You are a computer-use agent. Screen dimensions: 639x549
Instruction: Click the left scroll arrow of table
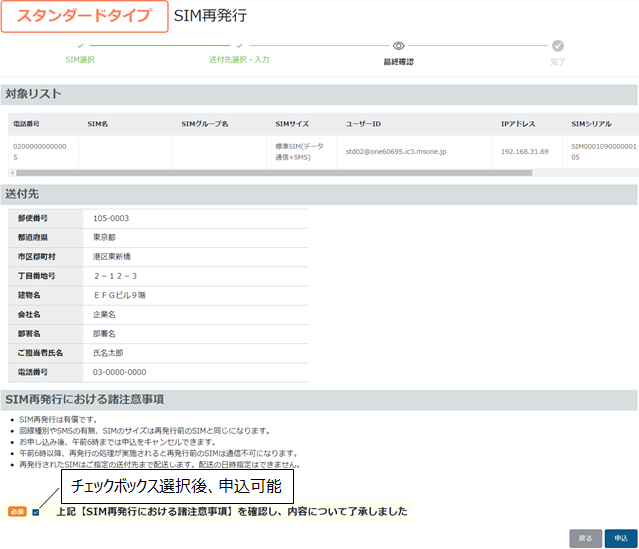pos(12,173)
